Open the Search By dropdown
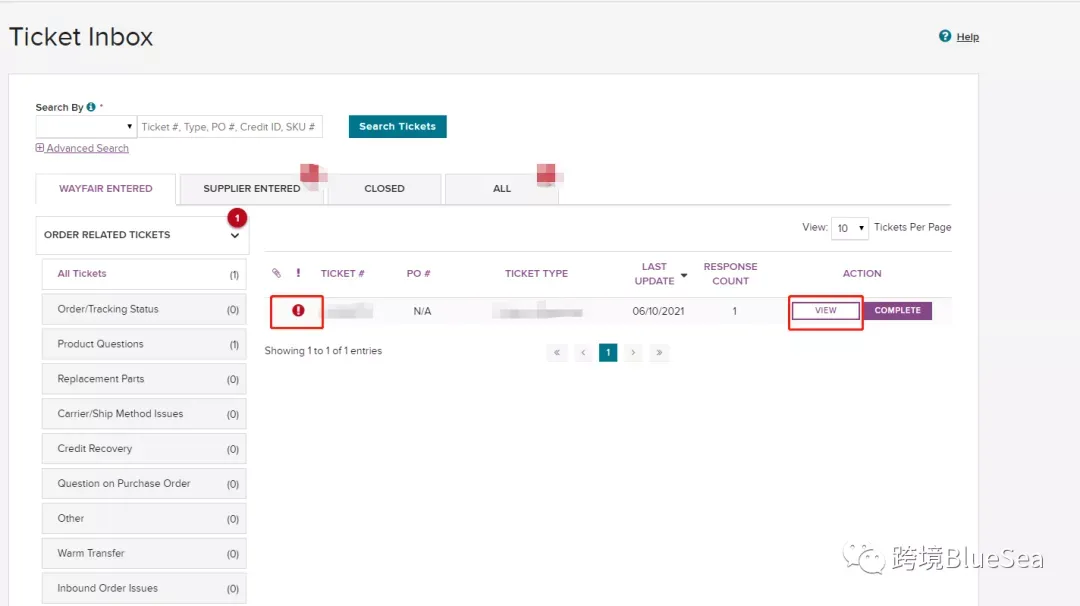 [x=86, y=127]
